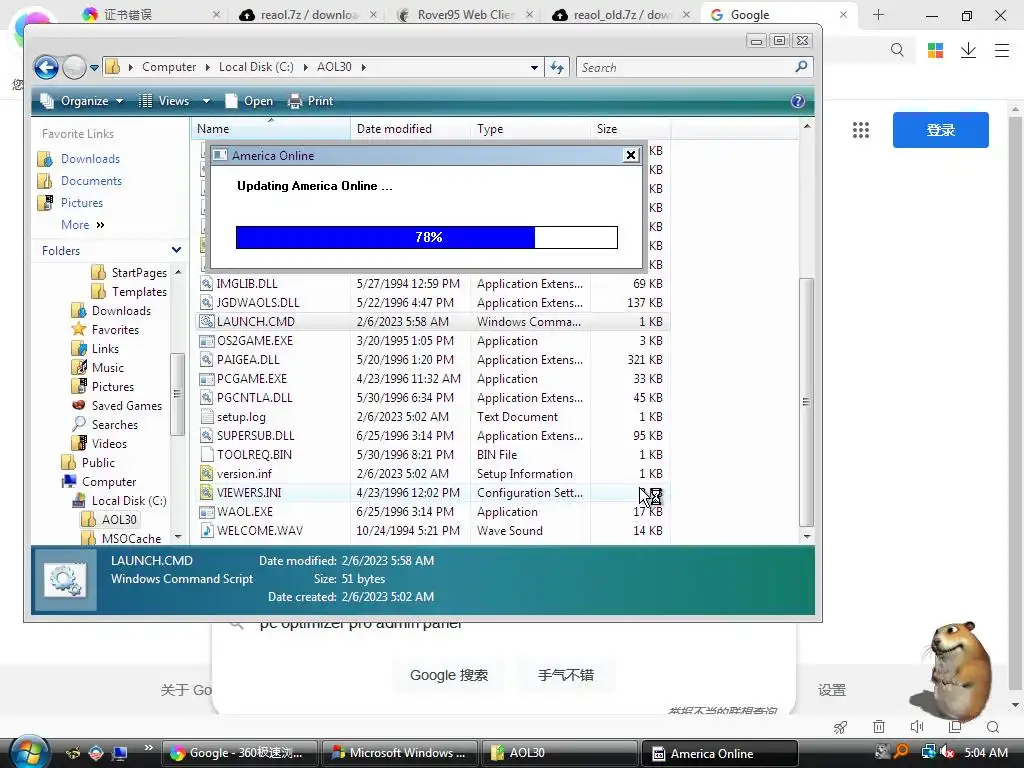
Task: Open the Views menu
Action: point(165,101)
